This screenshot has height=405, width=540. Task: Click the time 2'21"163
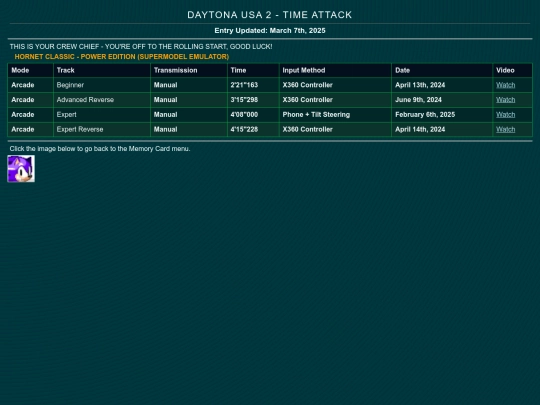point(244,85)
